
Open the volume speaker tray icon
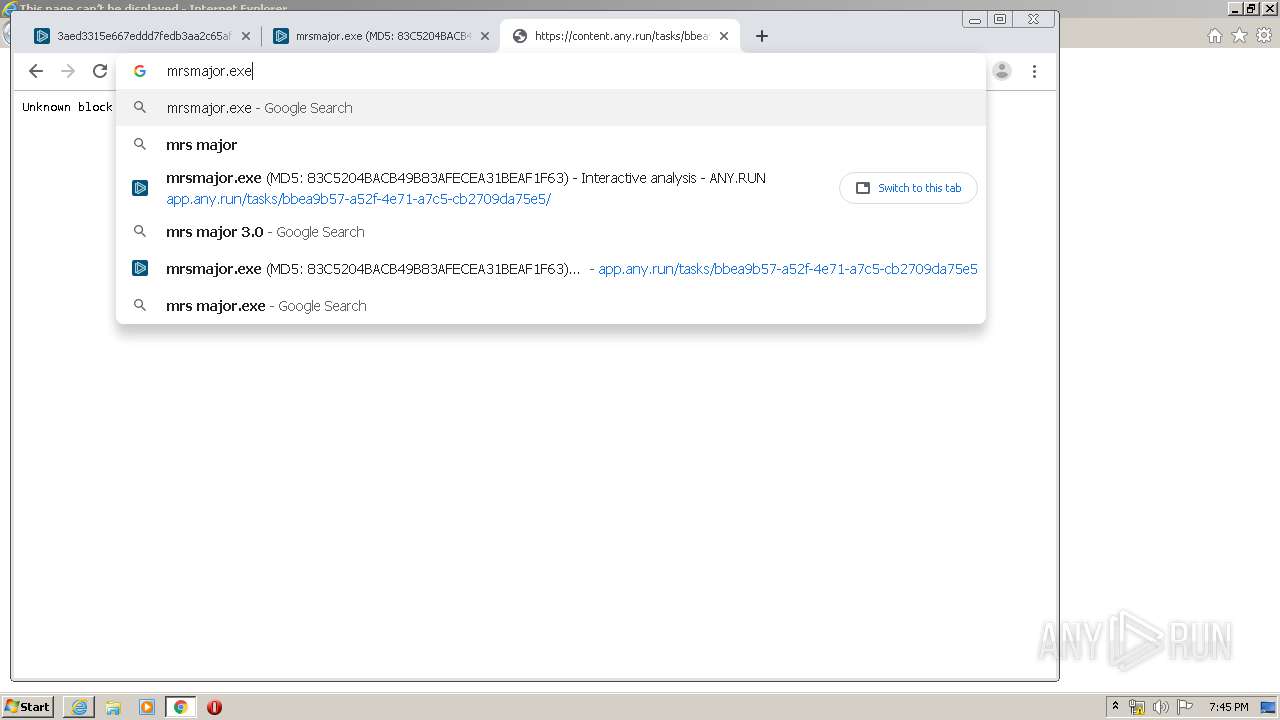(x=1160, y=707)
